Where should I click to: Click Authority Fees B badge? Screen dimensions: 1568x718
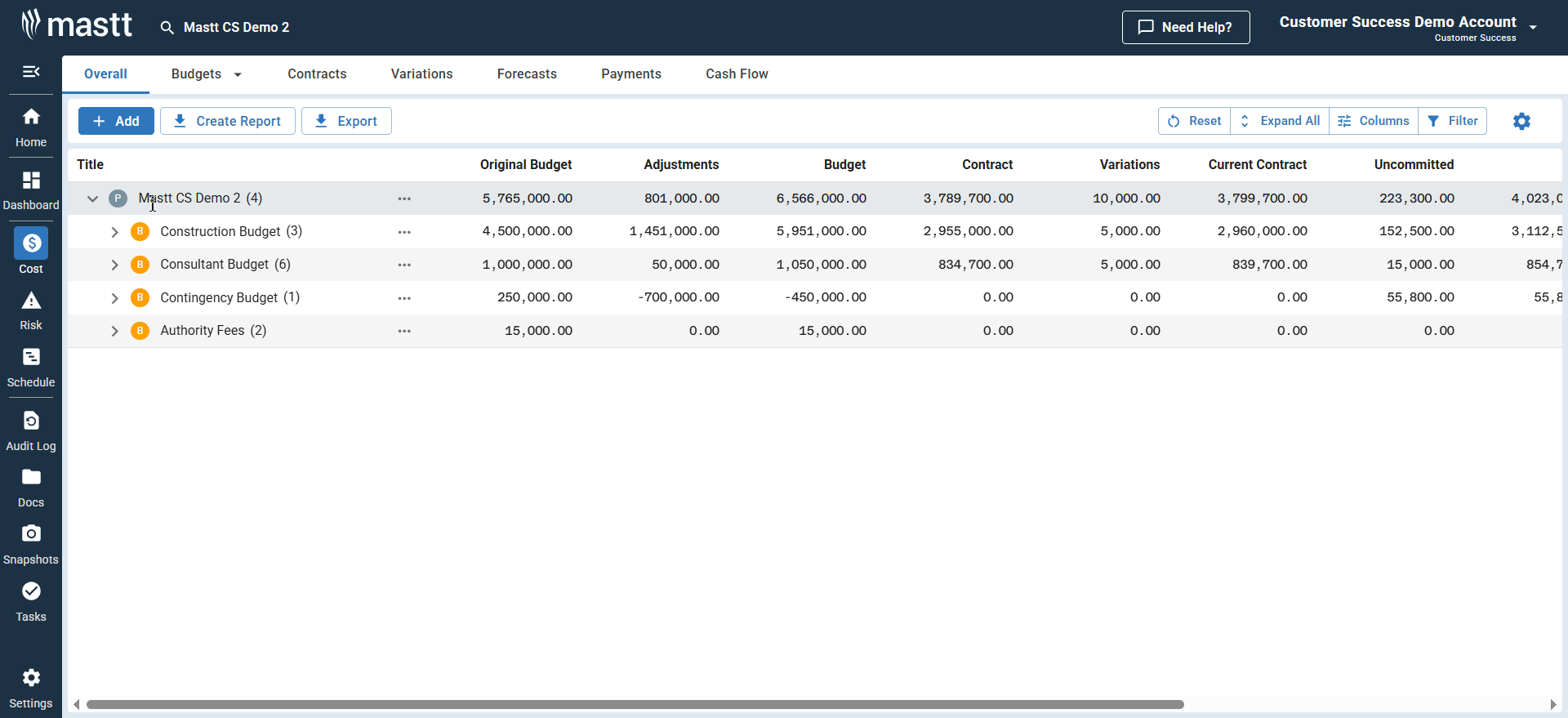(140, 331)
